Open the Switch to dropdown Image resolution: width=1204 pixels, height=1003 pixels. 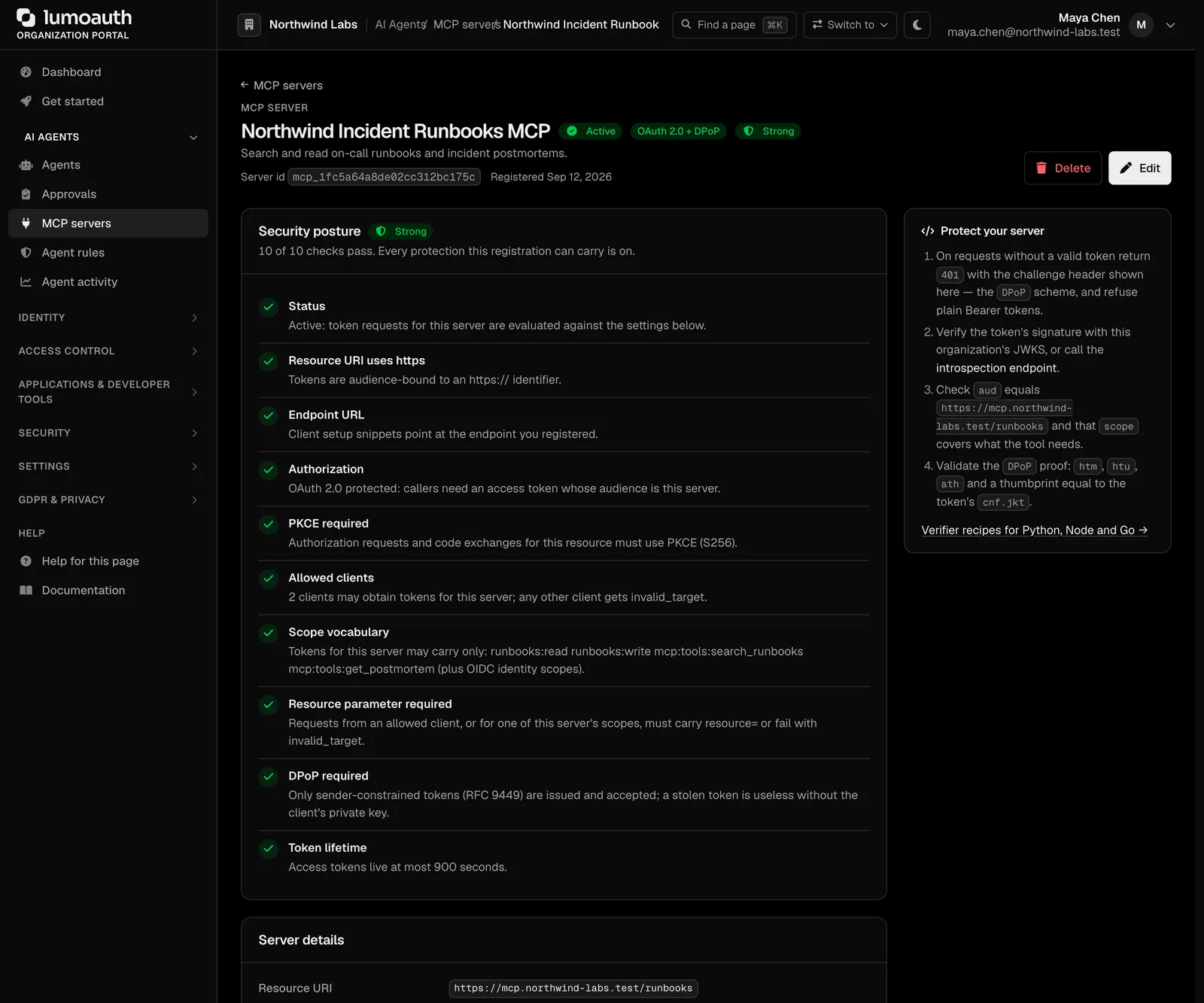(x=850, y=25)
